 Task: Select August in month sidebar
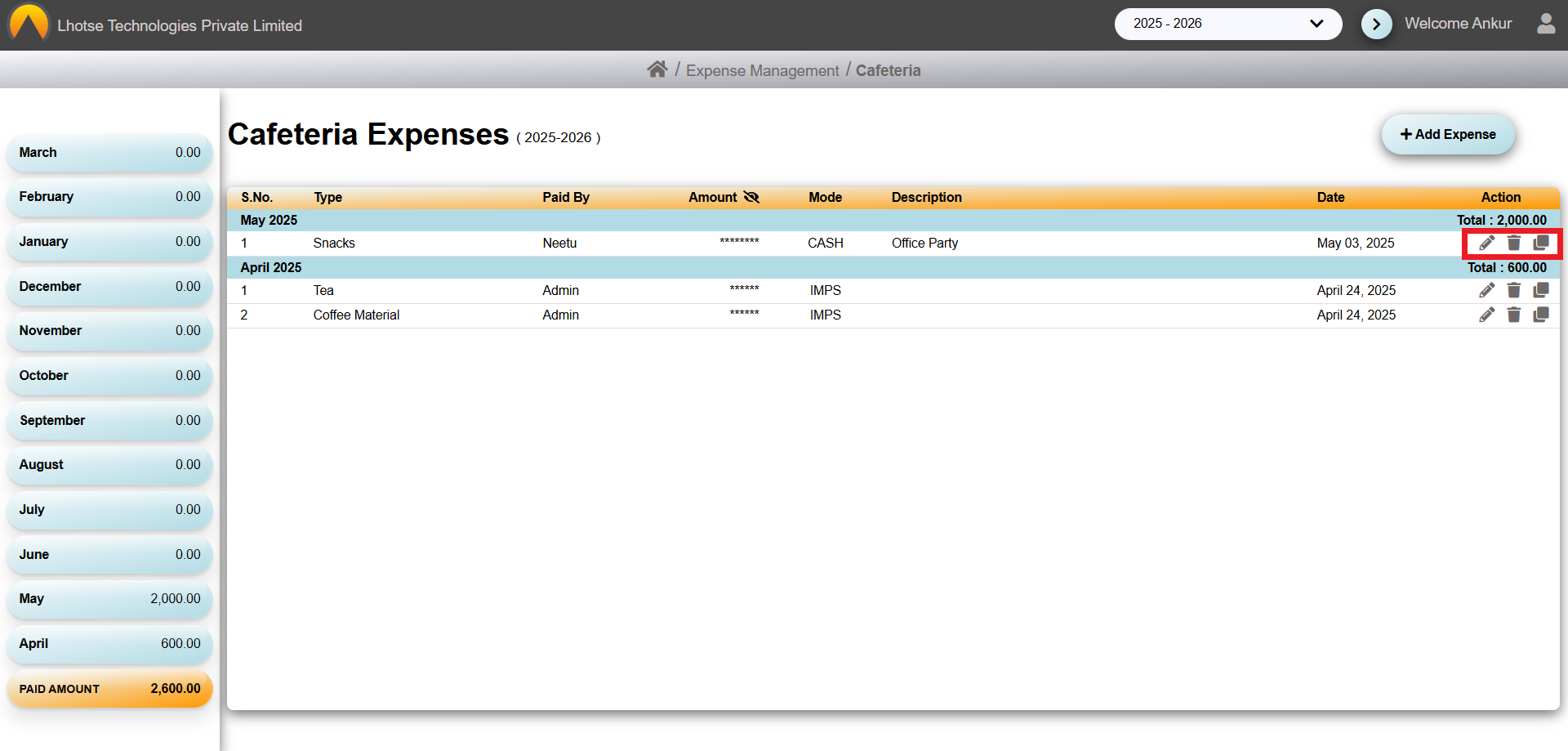[x=109, y=465]
